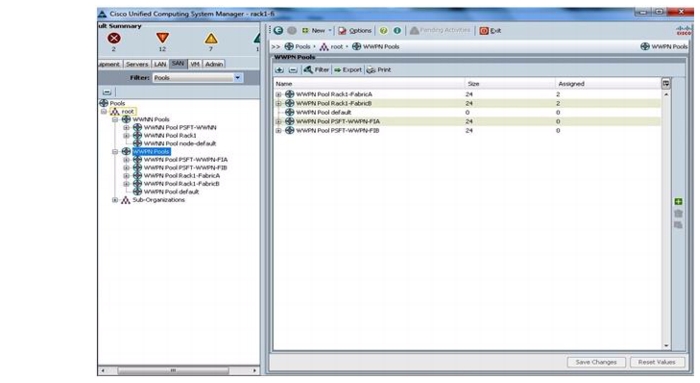Click the delete trash icon on right edge
700x383 pixels.
[678, 214]
